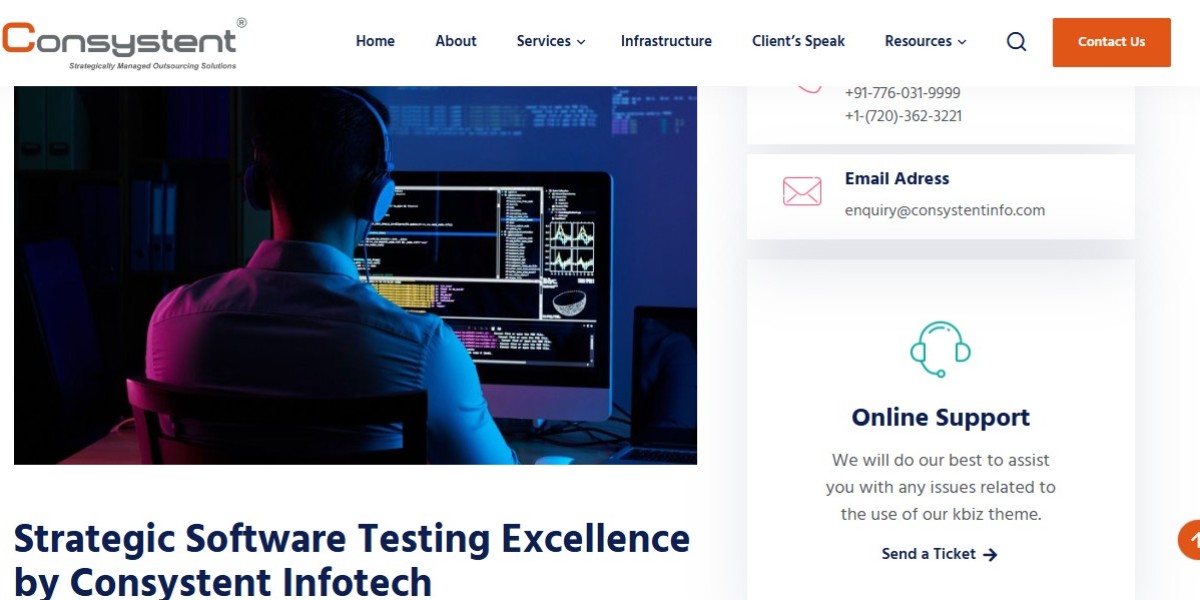Open the Client's Speak page

tap(798, 41)
